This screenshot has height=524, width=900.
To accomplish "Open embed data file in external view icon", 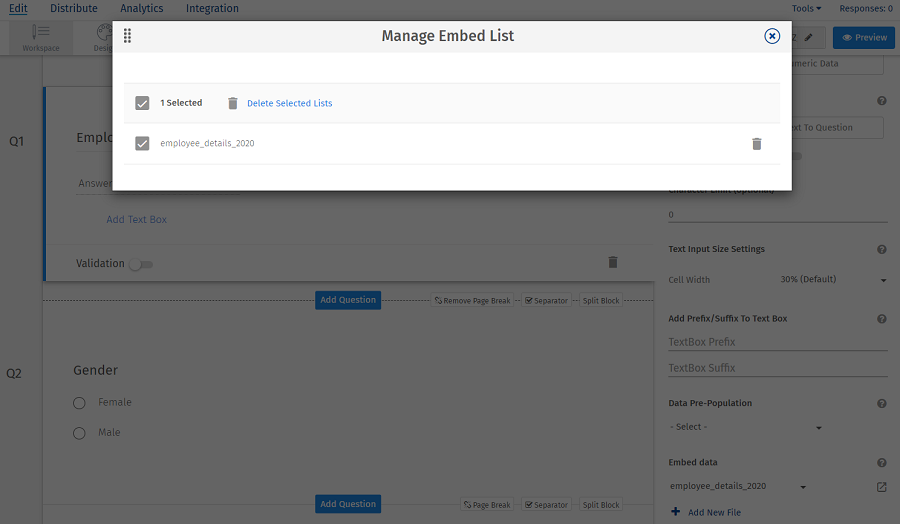I will pos(881,487).
